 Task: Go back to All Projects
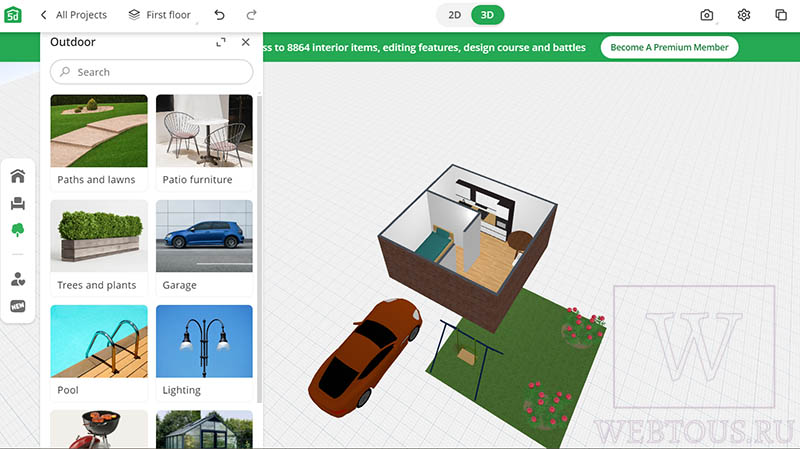coord(73,15)
